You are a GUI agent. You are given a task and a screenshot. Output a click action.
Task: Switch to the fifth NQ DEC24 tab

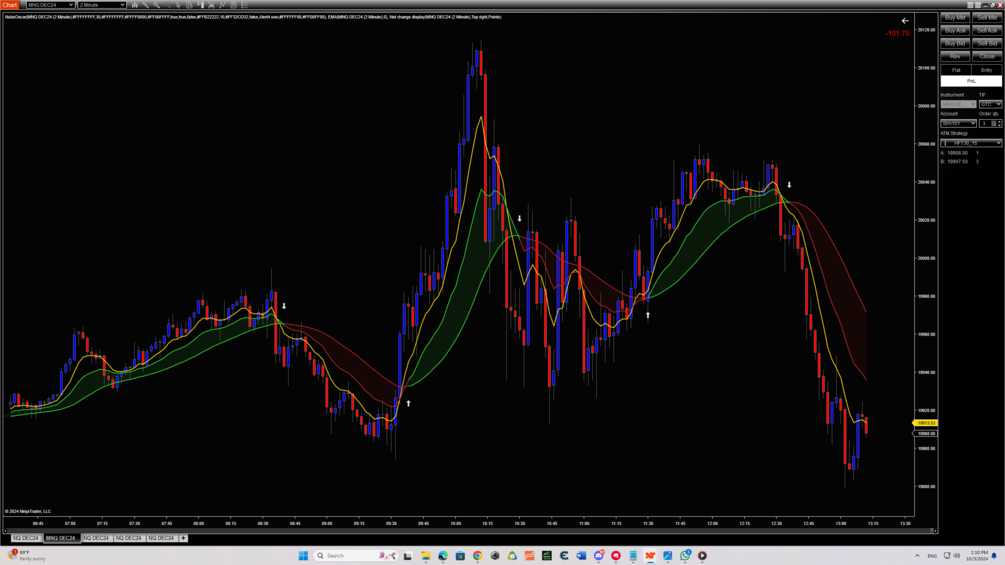click(162, 538)
